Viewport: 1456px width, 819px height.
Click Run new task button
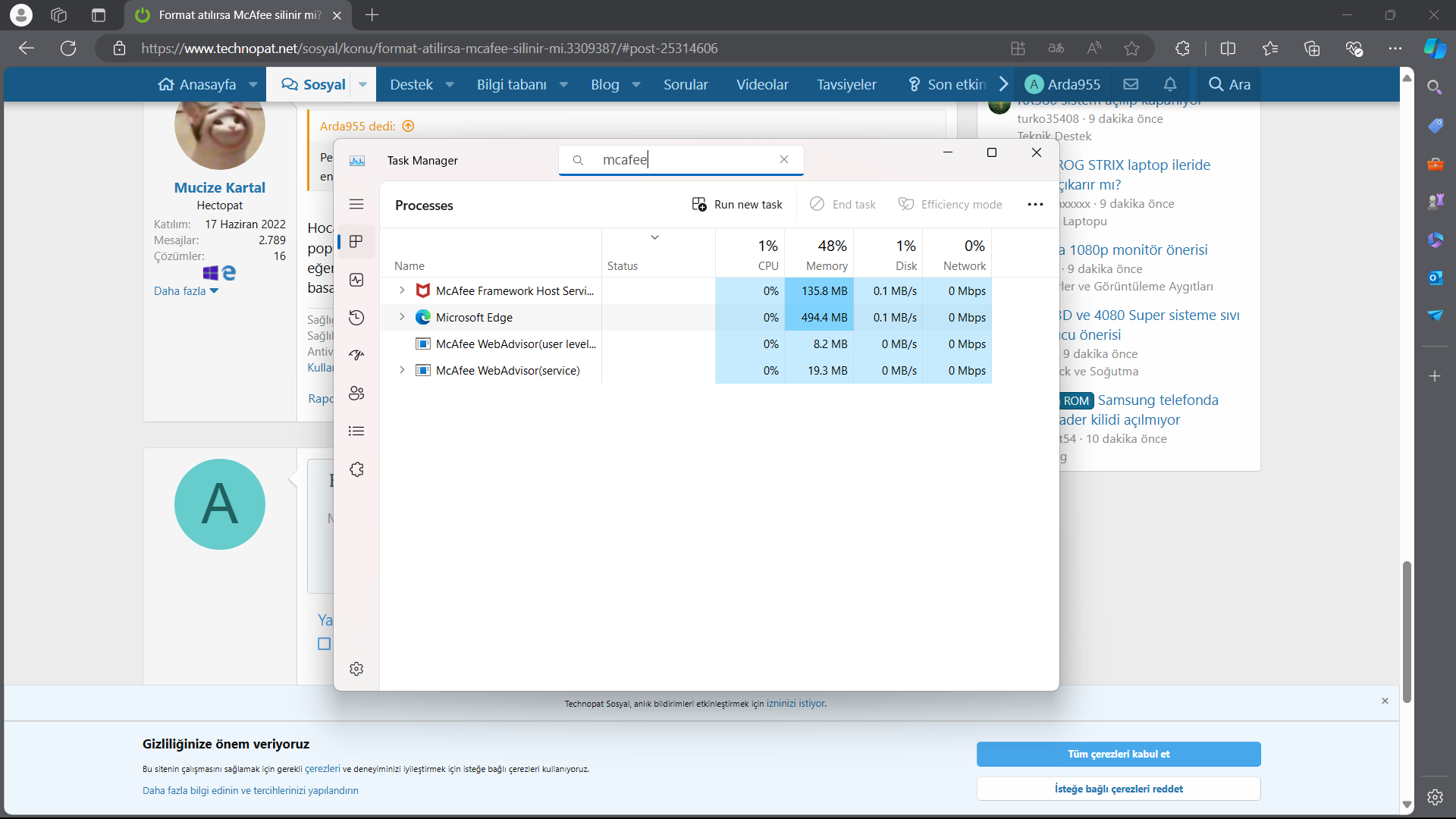pyautogui.click(x=737, y=205)
